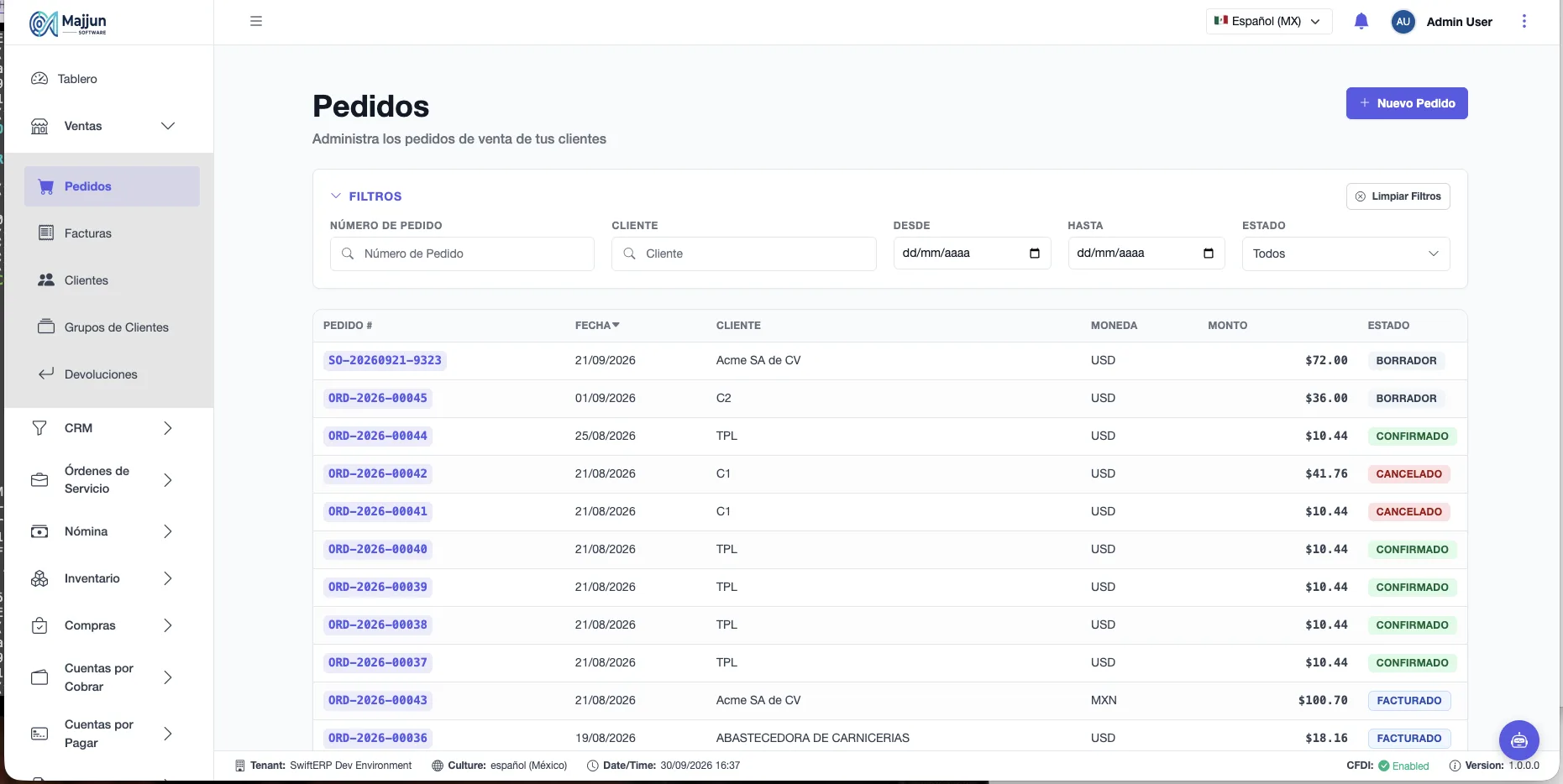Click the Grupos de Clientes icon

click(46, 327)
